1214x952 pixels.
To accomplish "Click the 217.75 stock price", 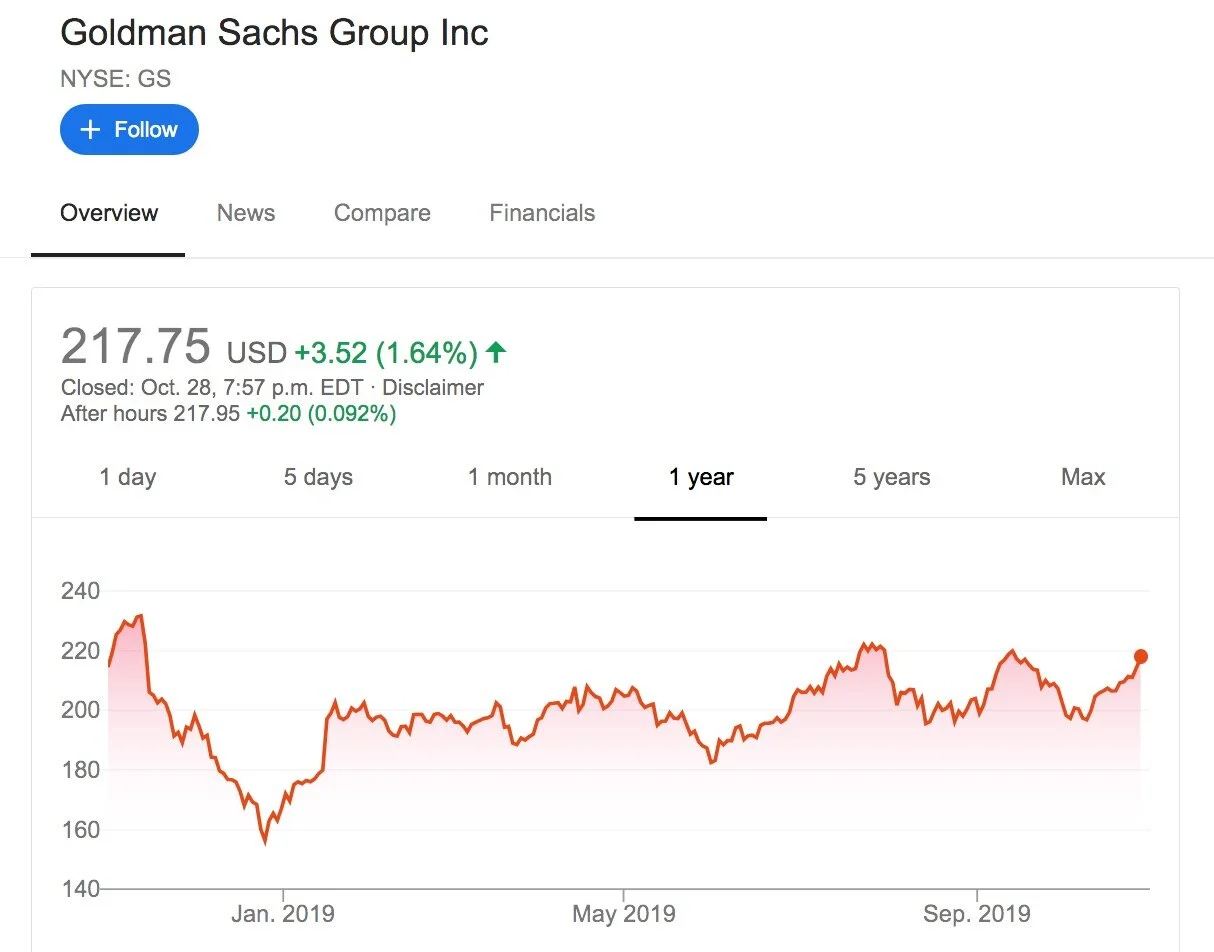I will click(x=136, y=346).
